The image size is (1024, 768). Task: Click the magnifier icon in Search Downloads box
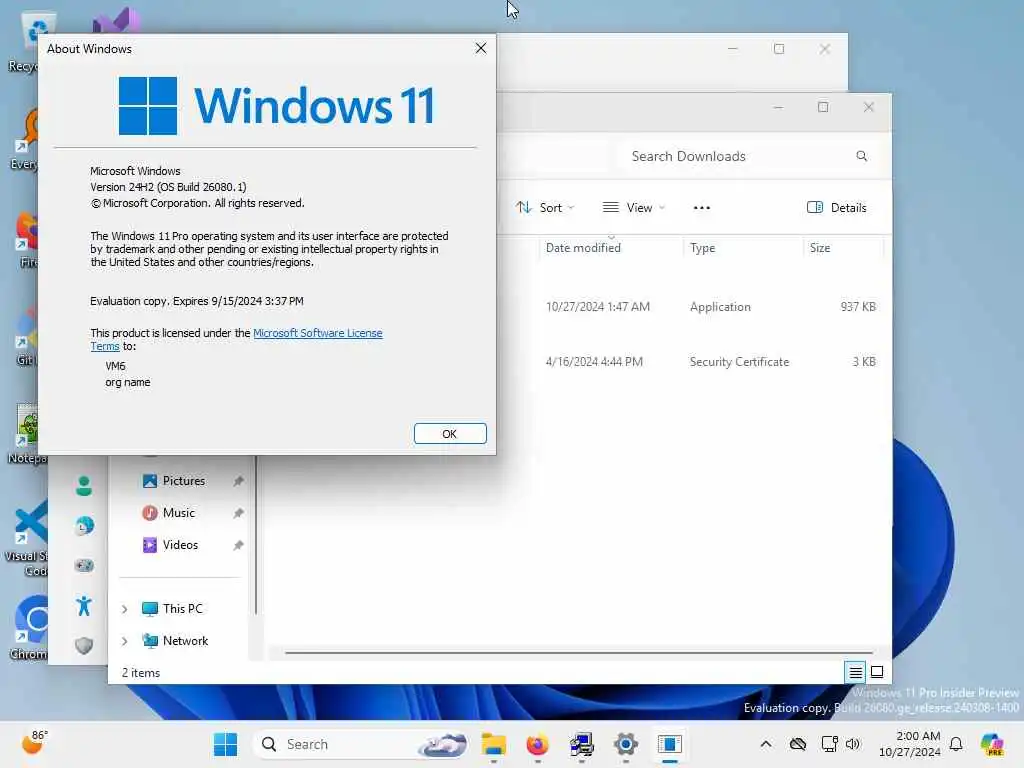(x=861, y=156)
